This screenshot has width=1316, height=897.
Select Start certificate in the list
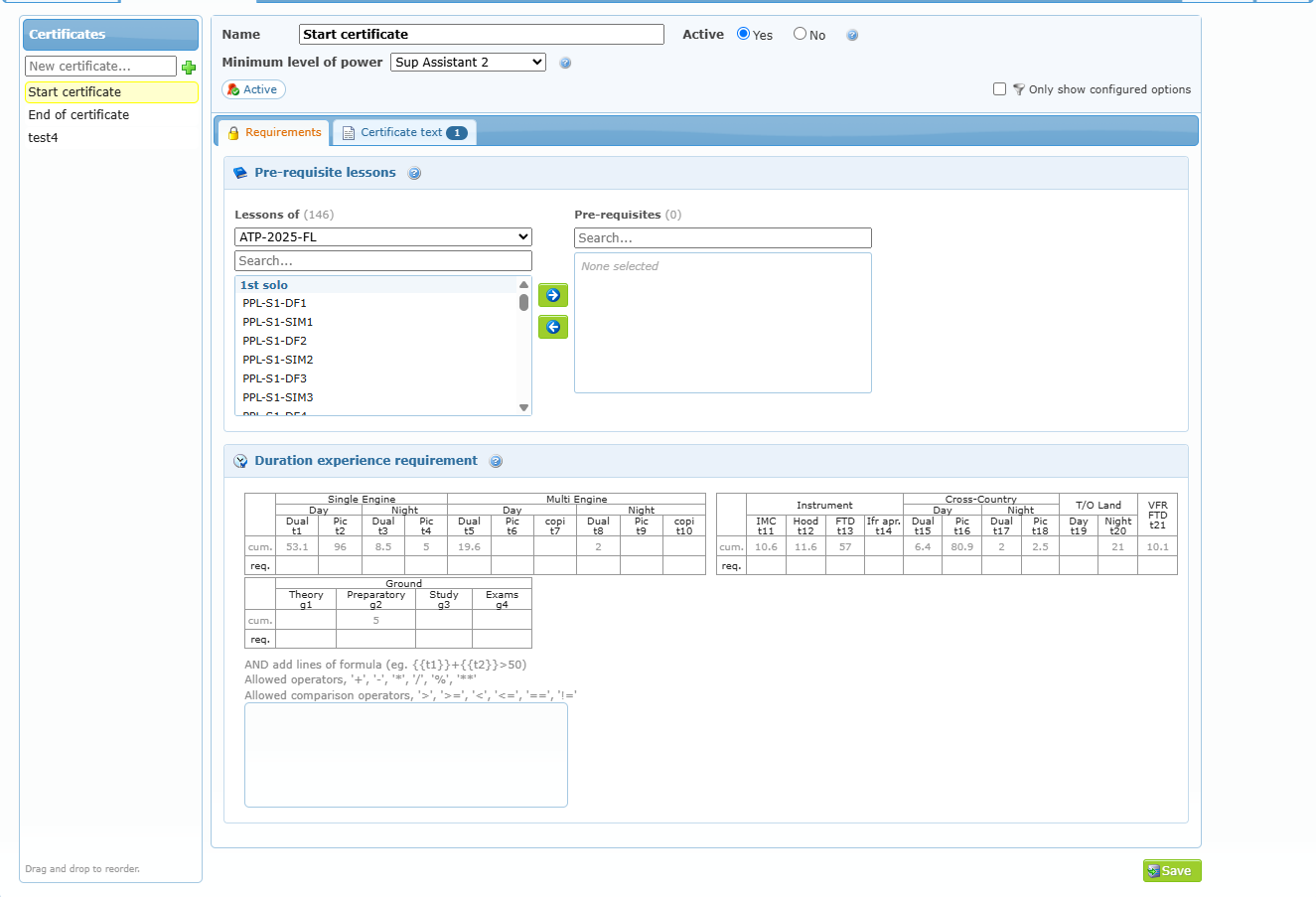pyautogui.click(x=111, y=92)
